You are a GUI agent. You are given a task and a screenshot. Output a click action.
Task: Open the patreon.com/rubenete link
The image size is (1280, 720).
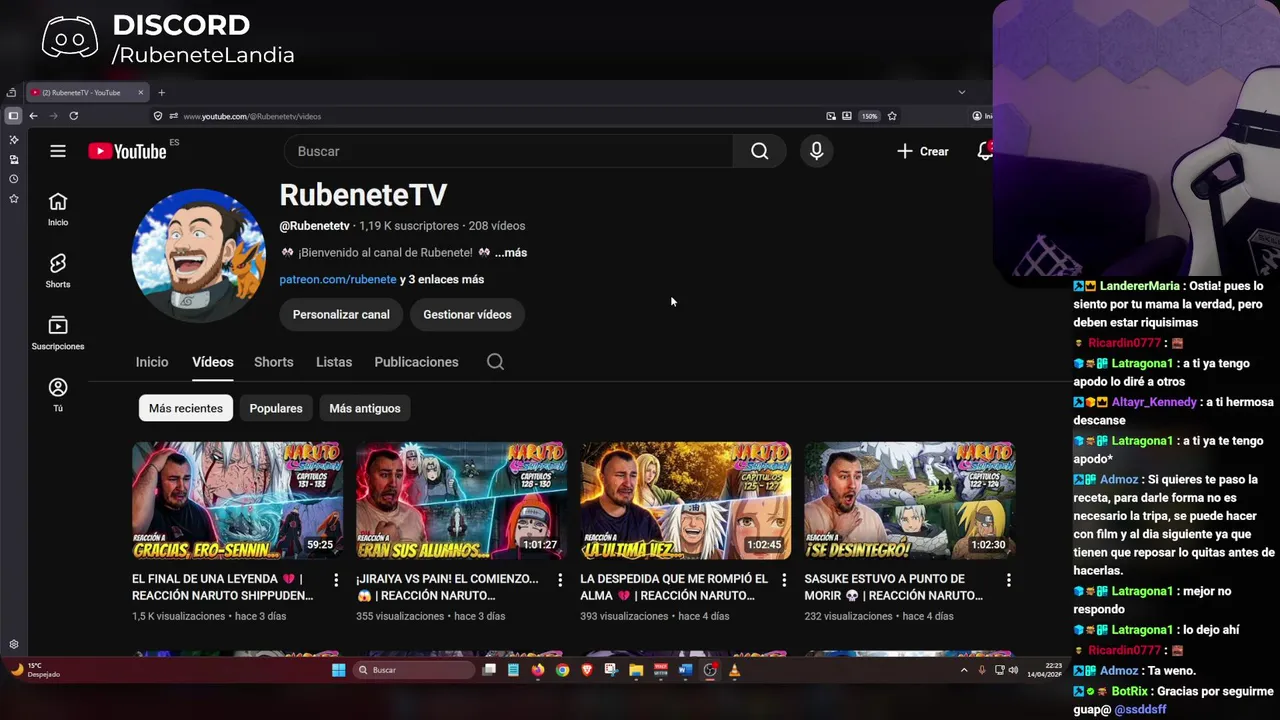(338, 280)
